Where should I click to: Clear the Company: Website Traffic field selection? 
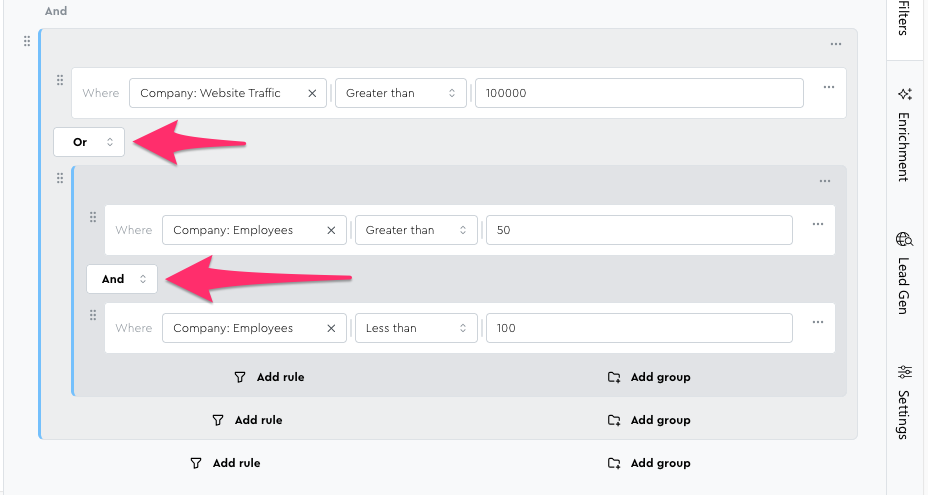312,93
